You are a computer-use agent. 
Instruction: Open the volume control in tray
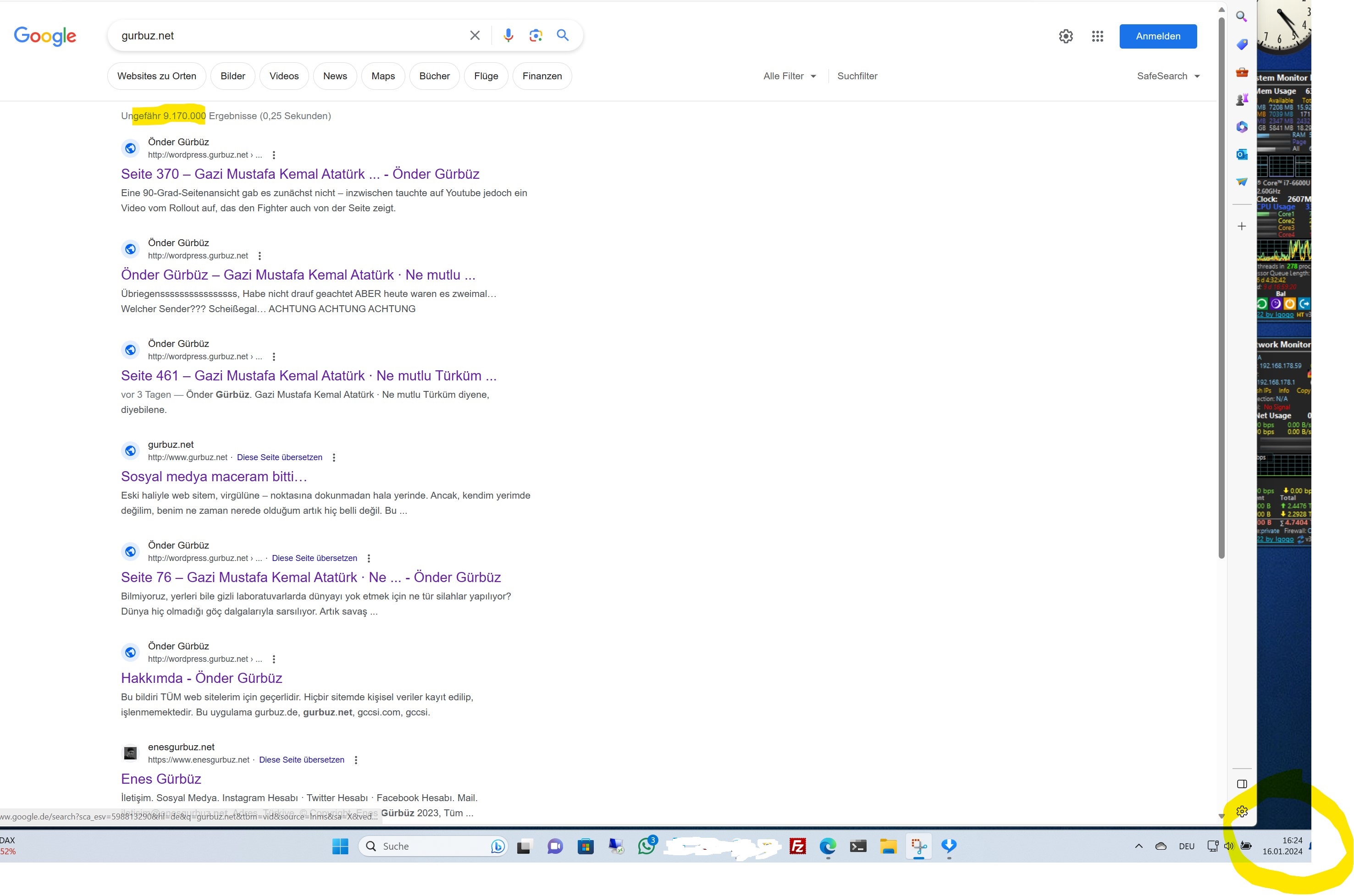[x=1229, y=846]
